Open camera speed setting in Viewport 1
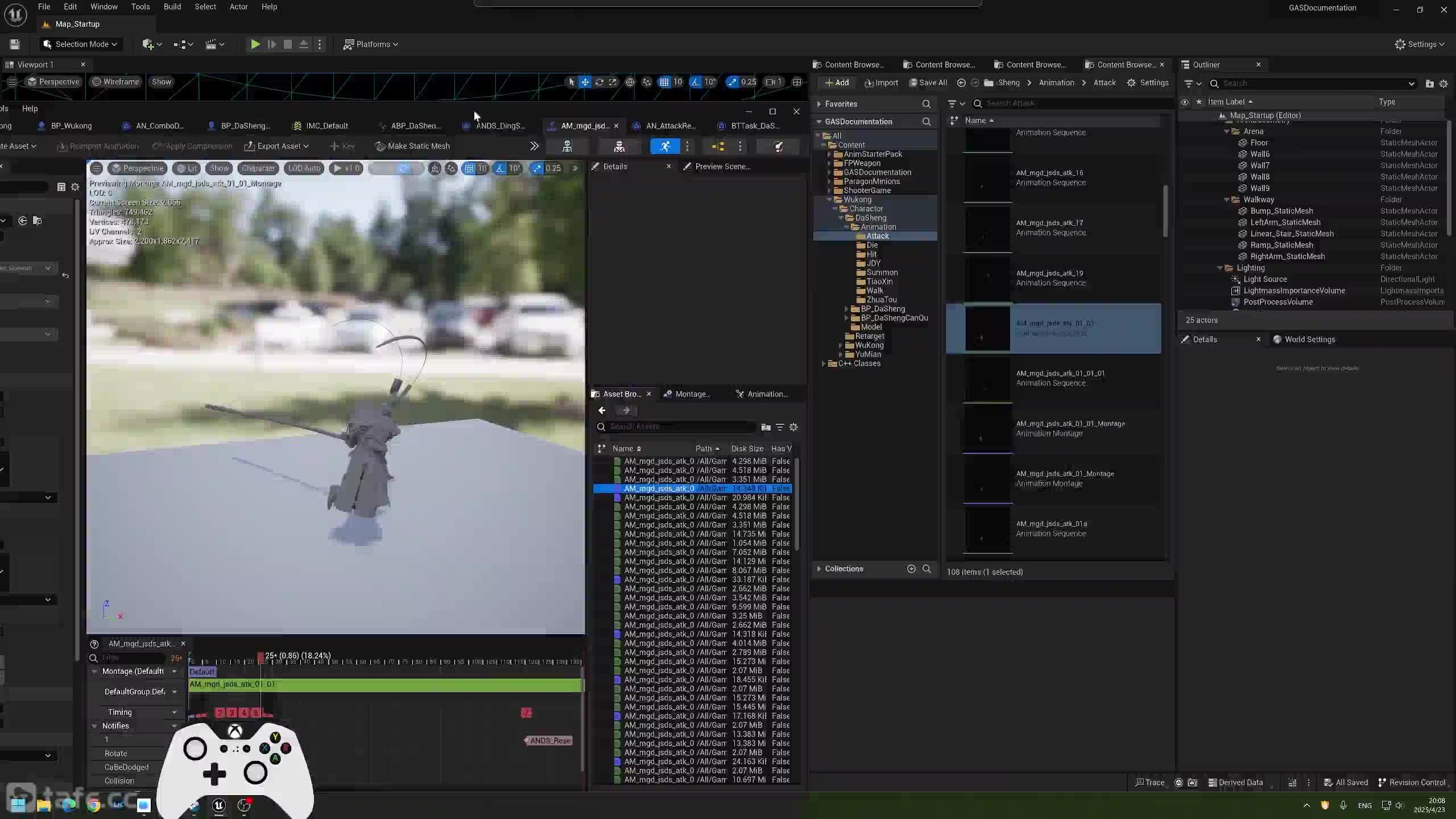 pyautogui.click(x=775, y=82)
